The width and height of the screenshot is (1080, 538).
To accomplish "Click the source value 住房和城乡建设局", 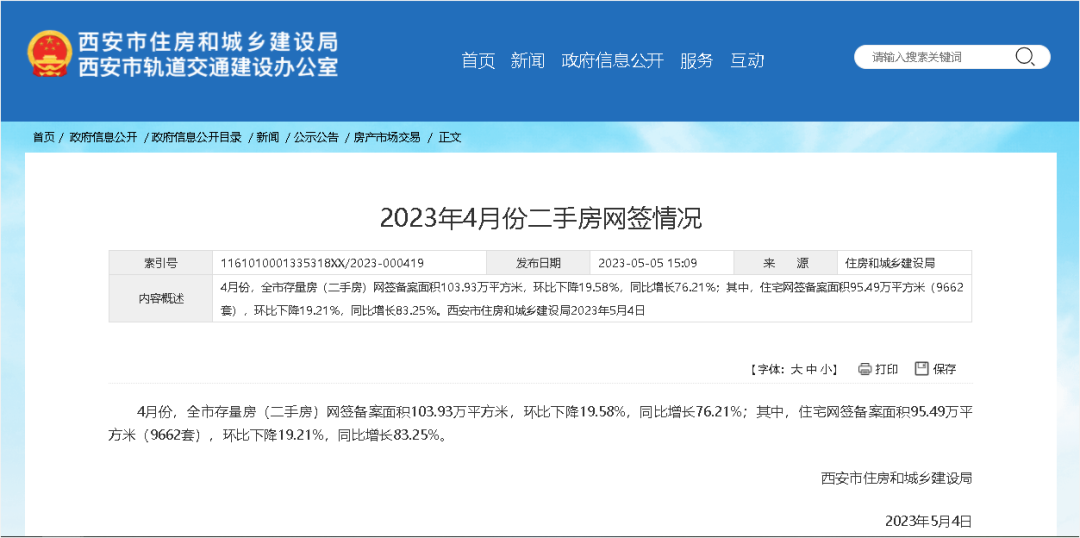I will coord(890,263).
